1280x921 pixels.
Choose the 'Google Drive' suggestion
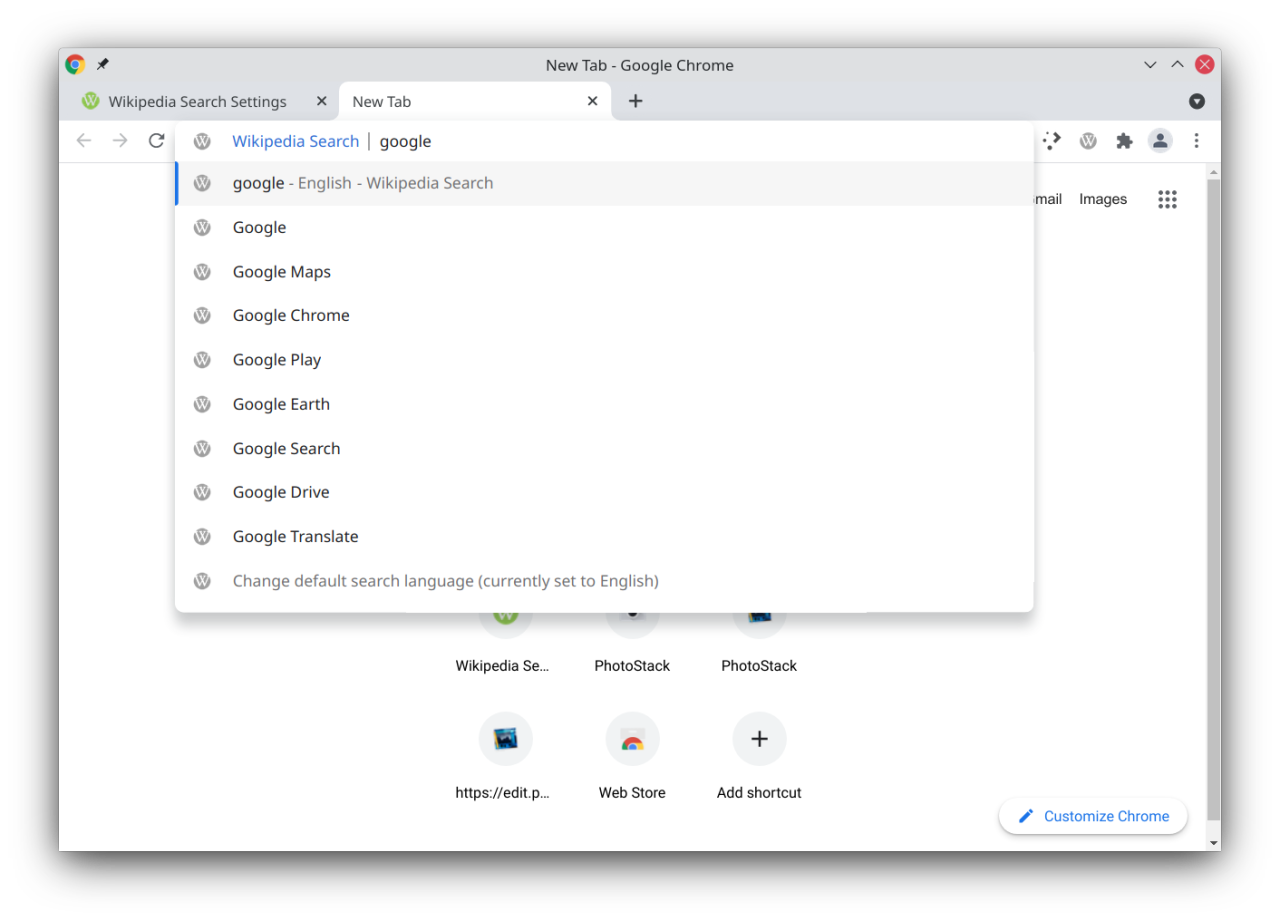click(604, 493)
